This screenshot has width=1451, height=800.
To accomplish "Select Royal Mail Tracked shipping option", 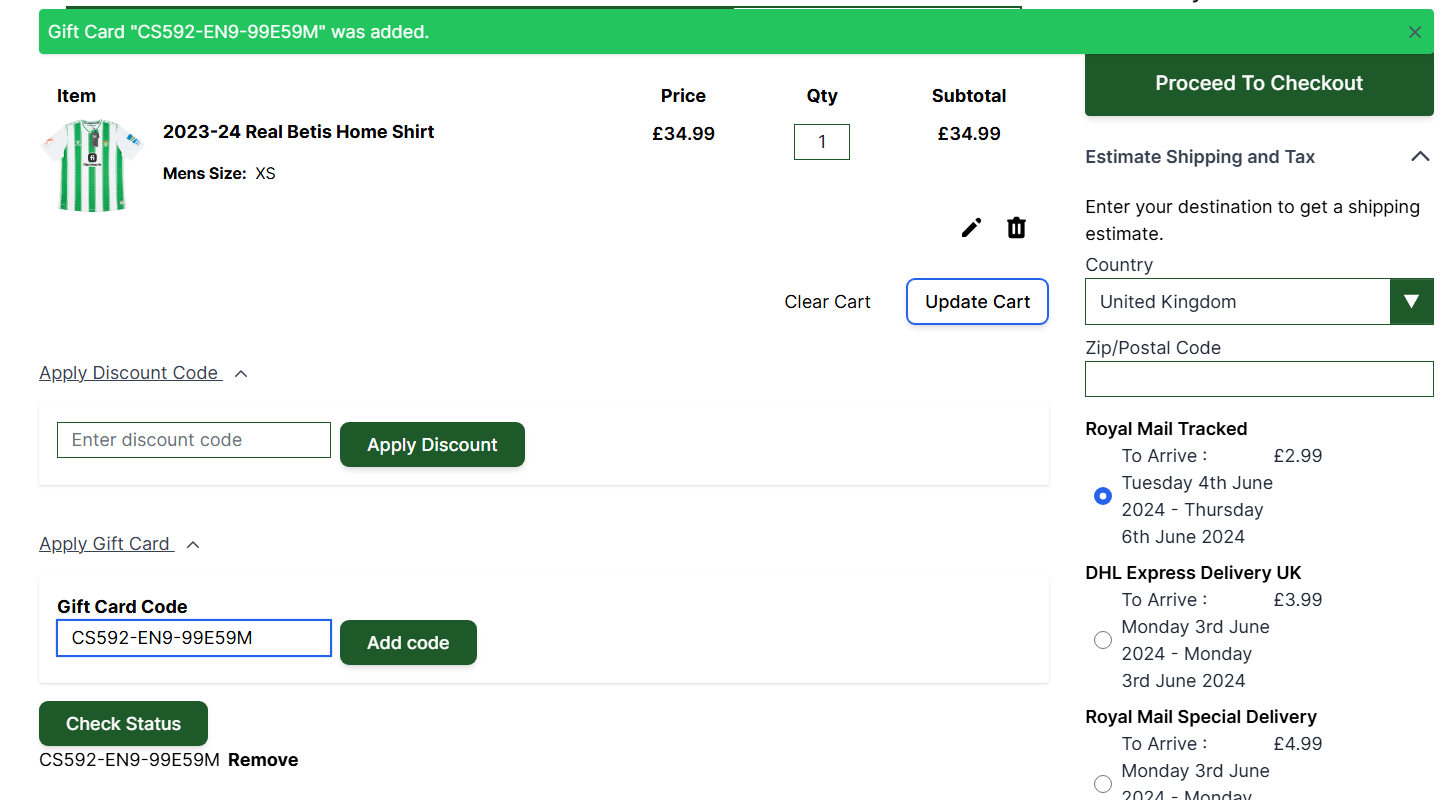I will click(1103, 496).
